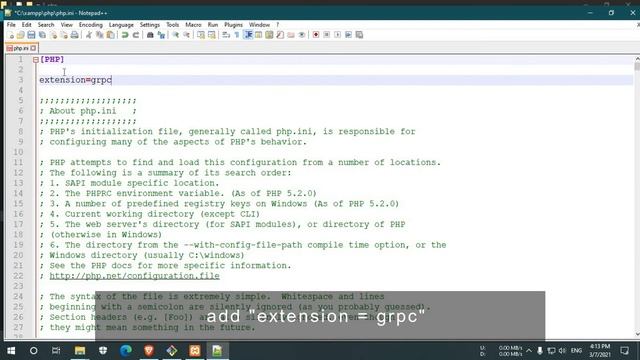Open File Explorer from taskbar
This screenshot has height=360, width=640.
click(x=80, y=351)
